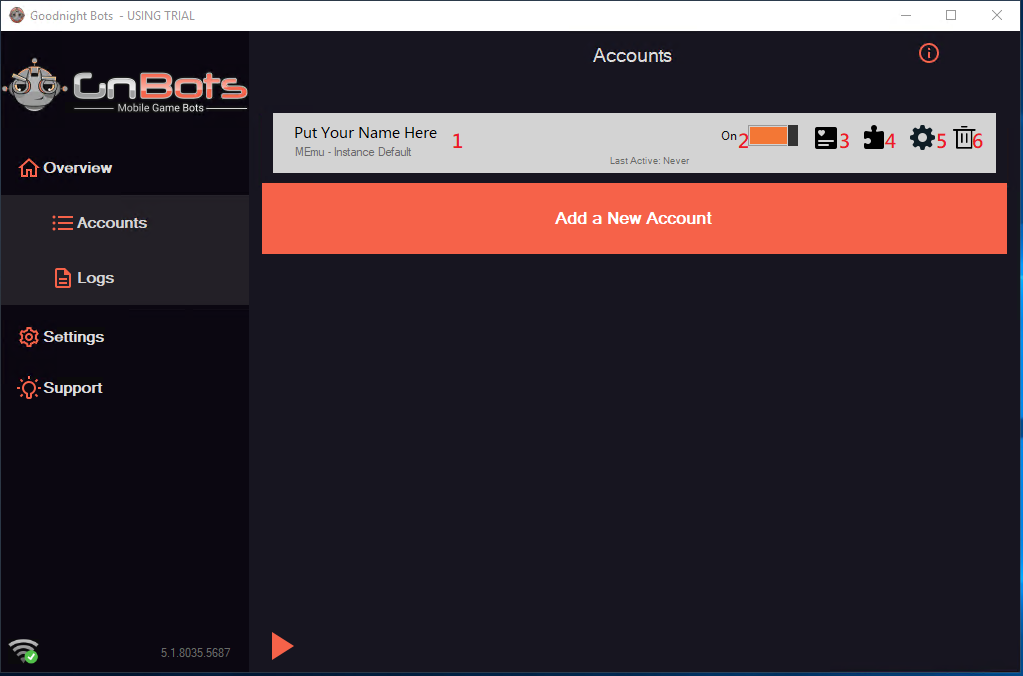Go to Overview in sidebar
This screenshot has height=676, width=1023.
point(65,168)
